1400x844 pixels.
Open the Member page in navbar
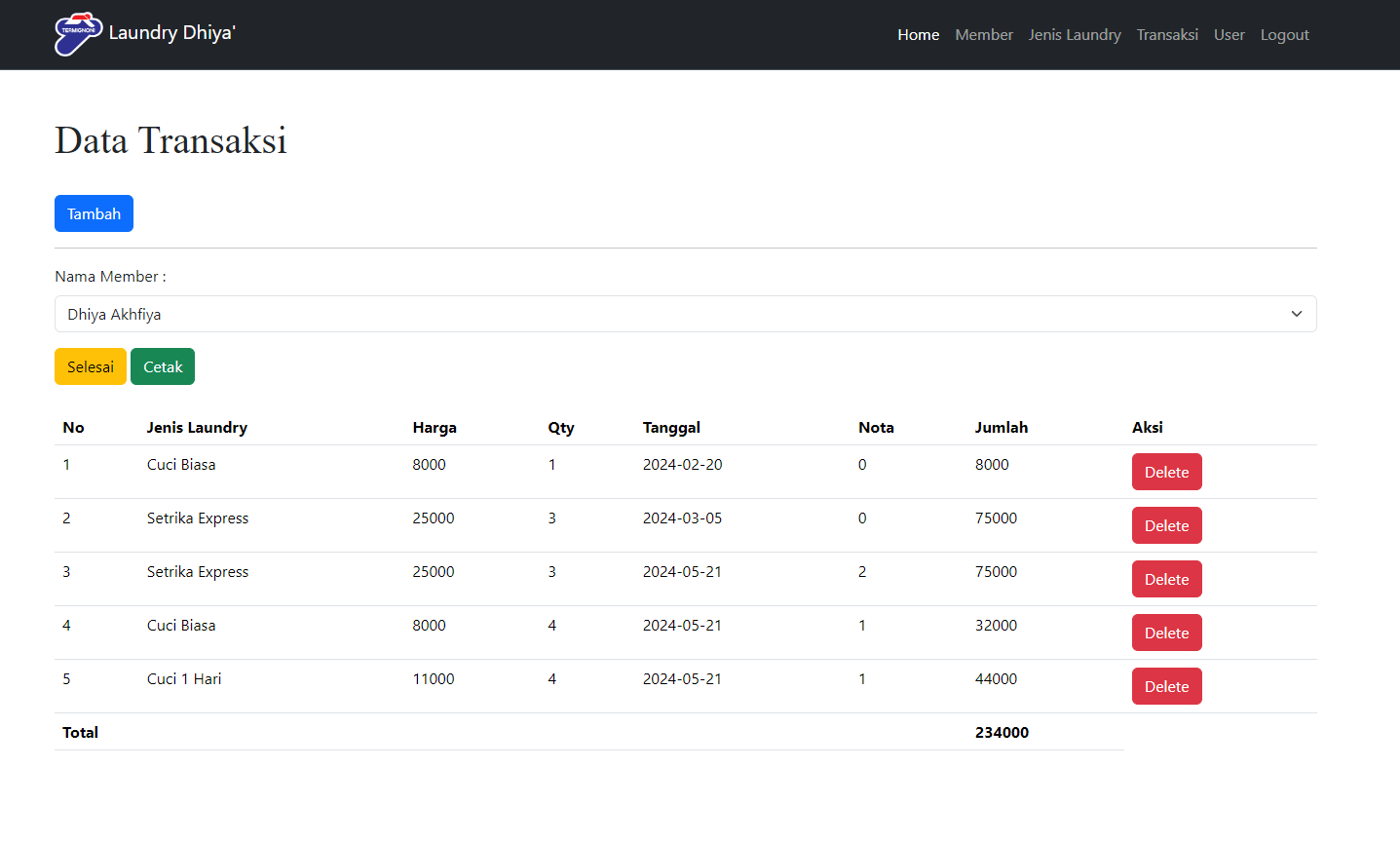coord(983,35)
